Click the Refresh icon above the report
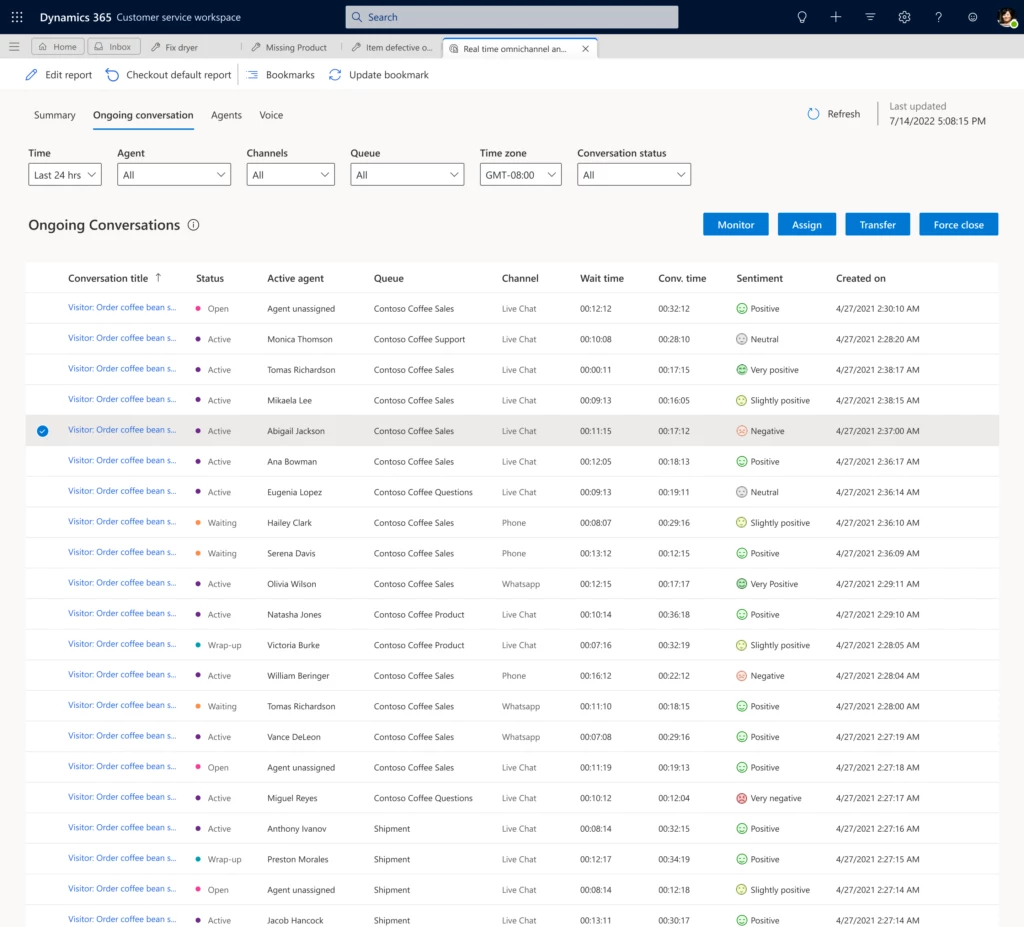 (814, 113)
